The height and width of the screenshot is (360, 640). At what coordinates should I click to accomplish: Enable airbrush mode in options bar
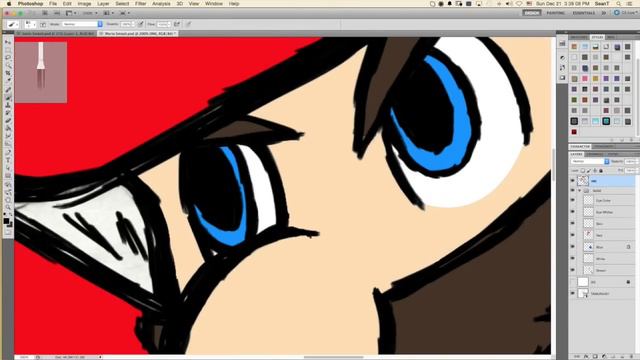tap(177, 24)
